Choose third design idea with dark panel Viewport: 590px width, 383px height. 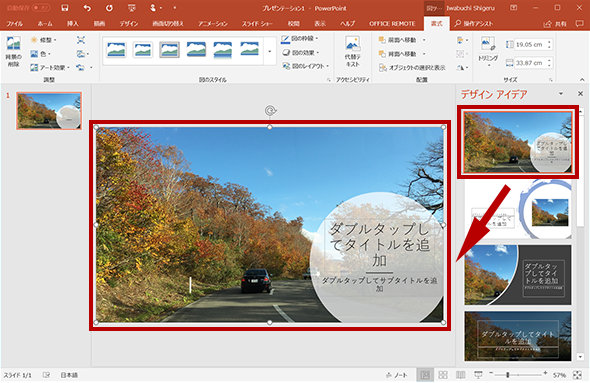[x=518, y=275]
